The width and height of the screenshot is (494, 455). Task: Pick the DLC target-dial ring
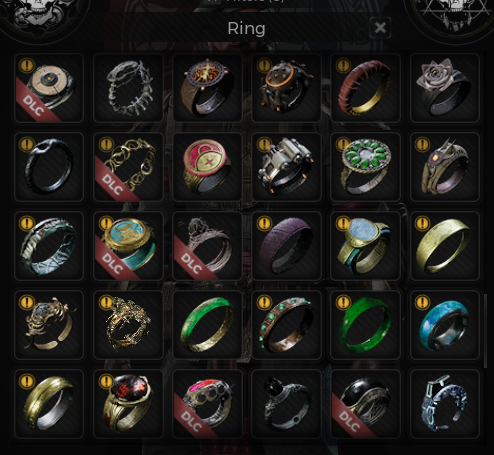pyautogui.click(x=49, y=88)
